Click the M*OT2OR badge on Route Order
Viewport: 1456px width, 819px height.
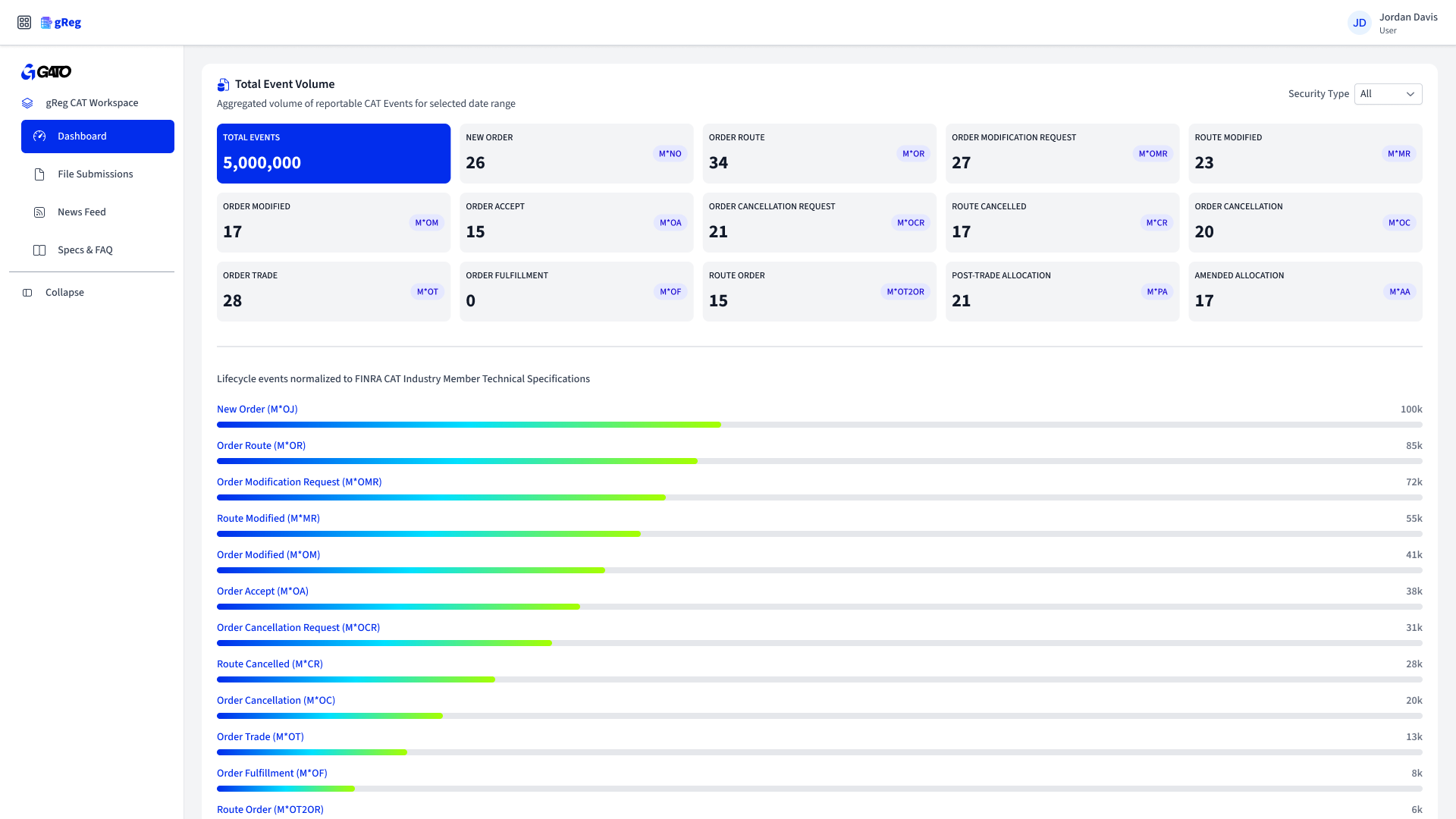click(905, 292)
